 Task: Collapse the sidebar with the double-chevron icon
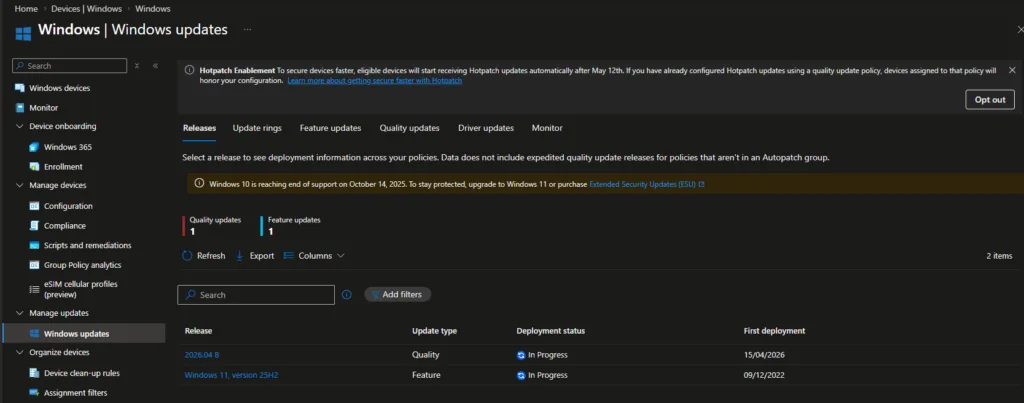[155, 66]
